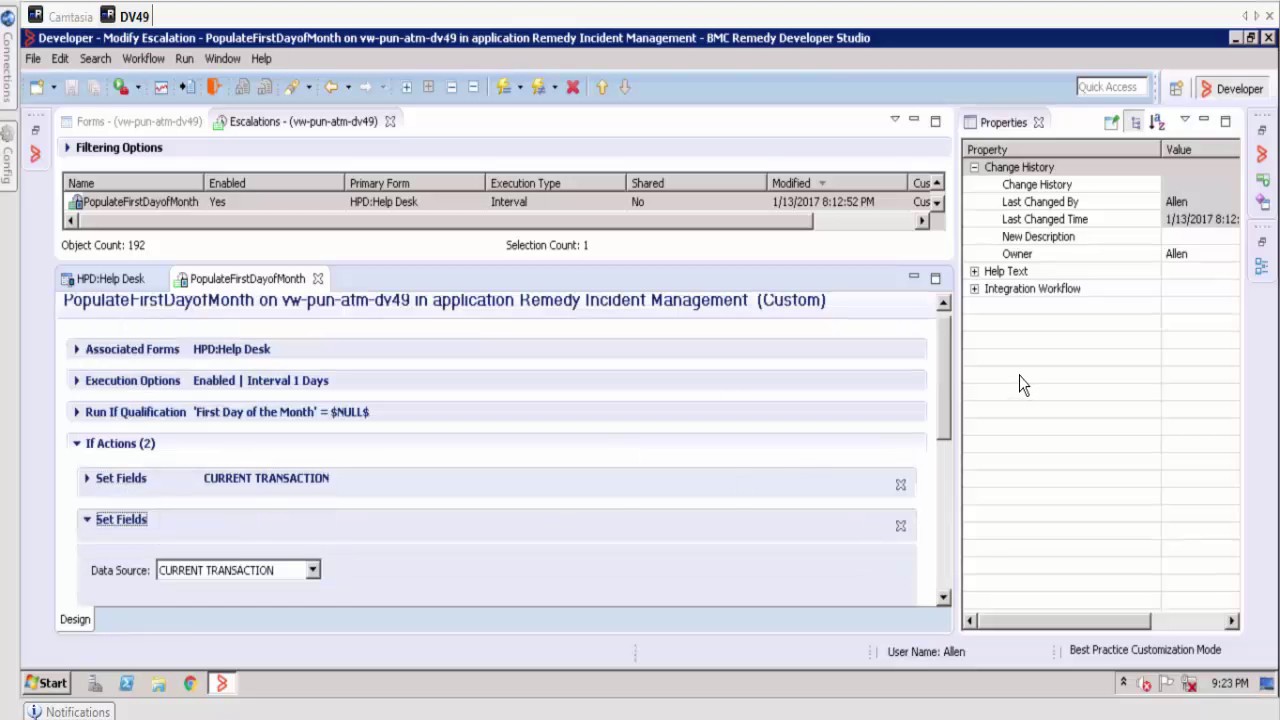The height and width of the screenshot is (720, 1280).
Task: Collapse Change History property group
Action: (x=974, y=168)
